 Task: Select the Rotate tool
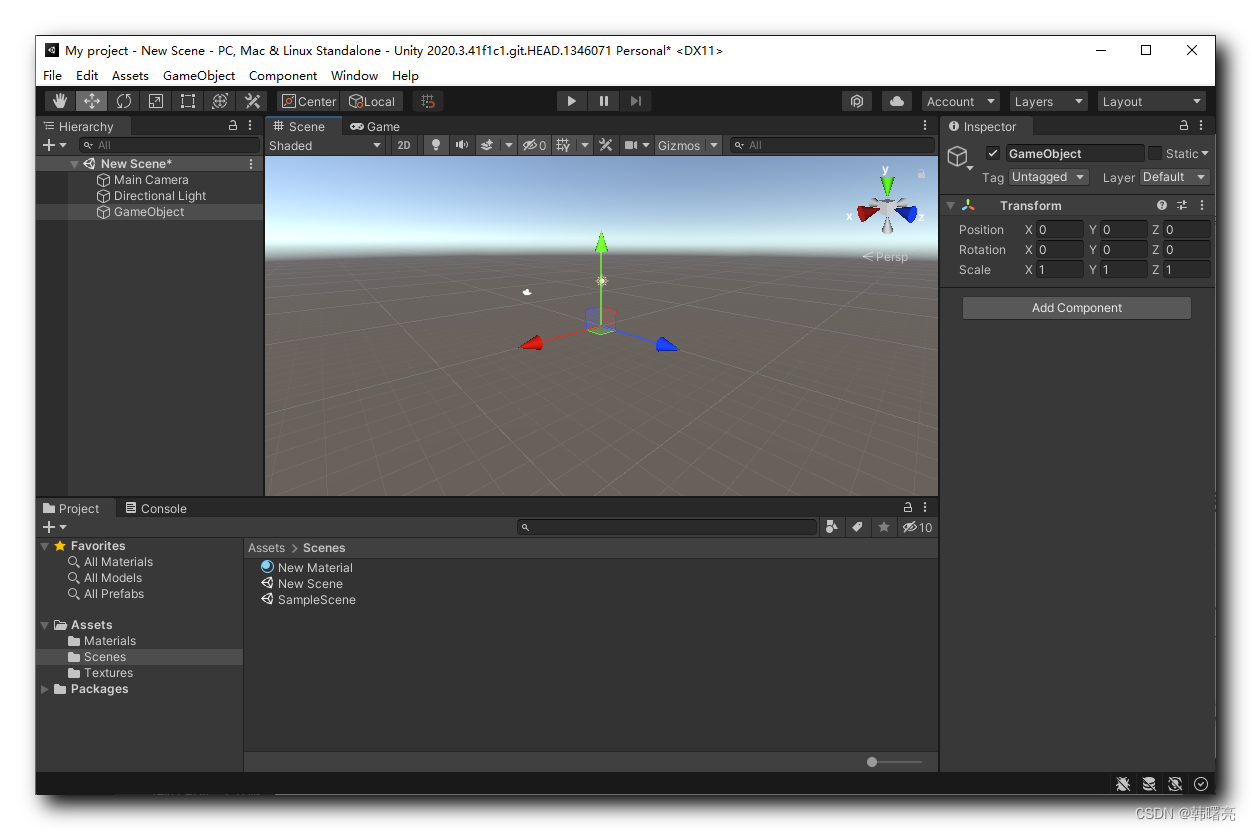coord(122,100)
